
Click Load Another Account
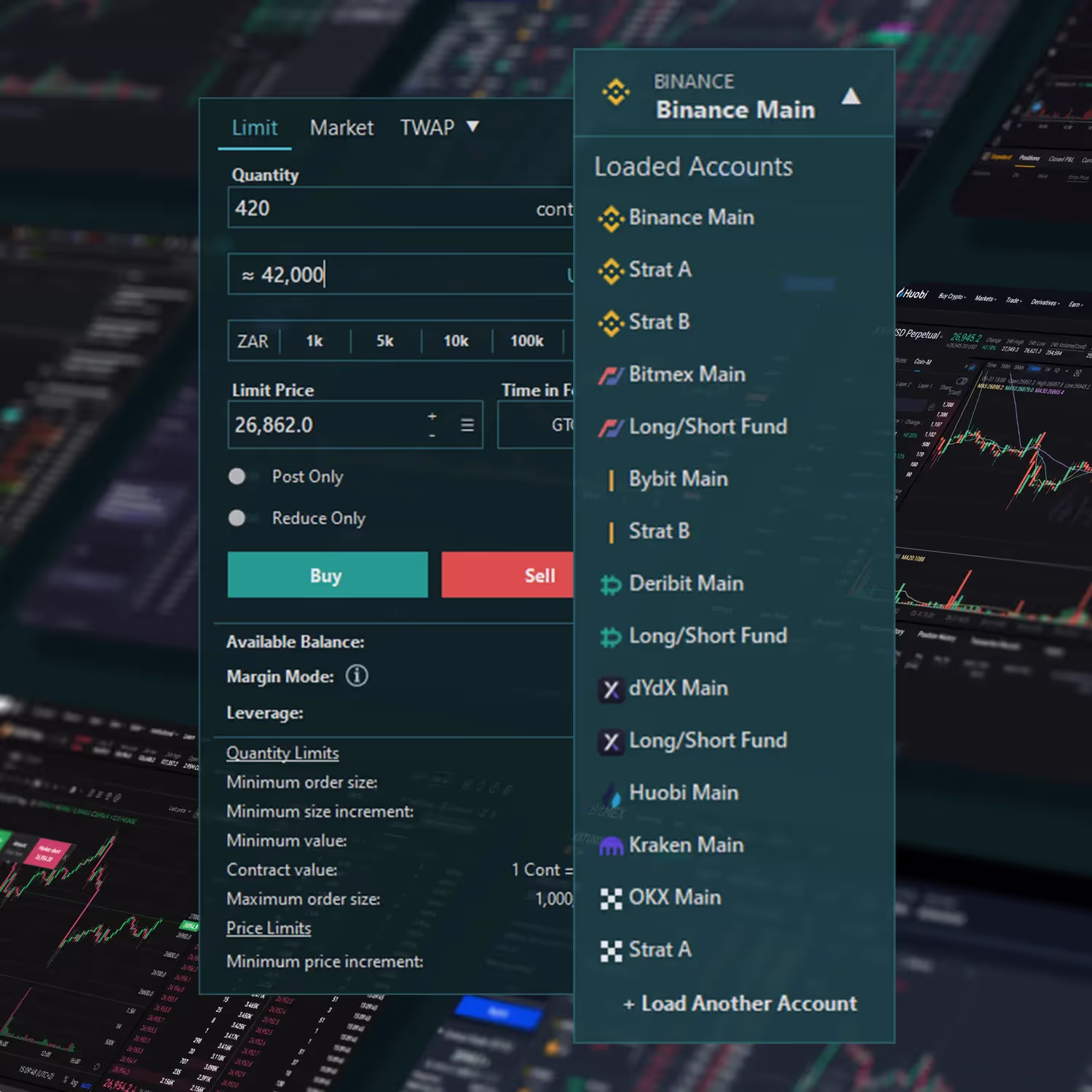(740, 1004)
